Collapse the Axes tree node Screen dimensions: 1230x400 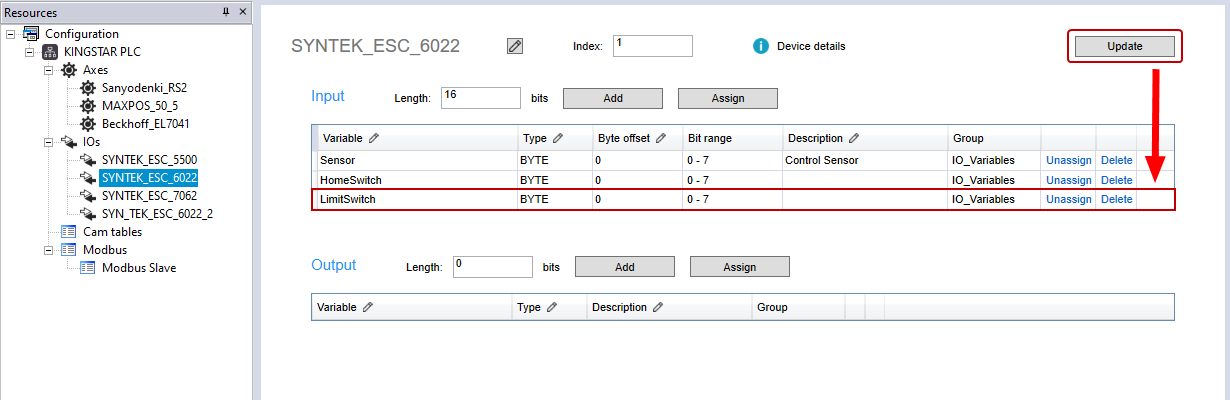(47, 70)
